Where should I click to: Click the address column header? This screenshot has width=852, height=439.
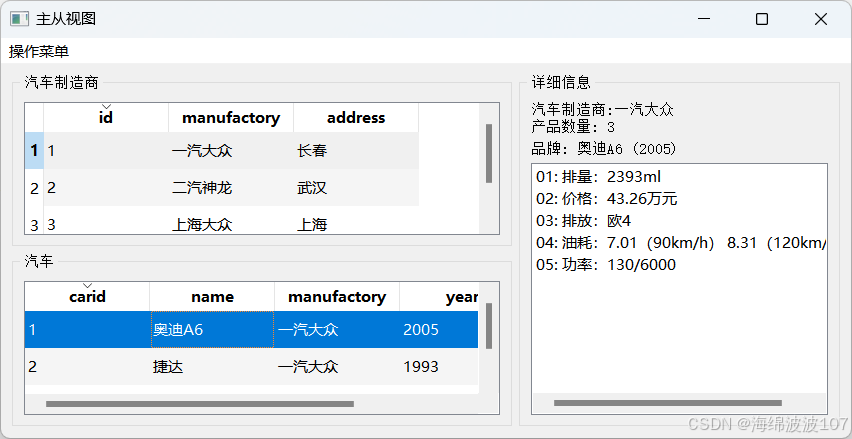[356, 118]
